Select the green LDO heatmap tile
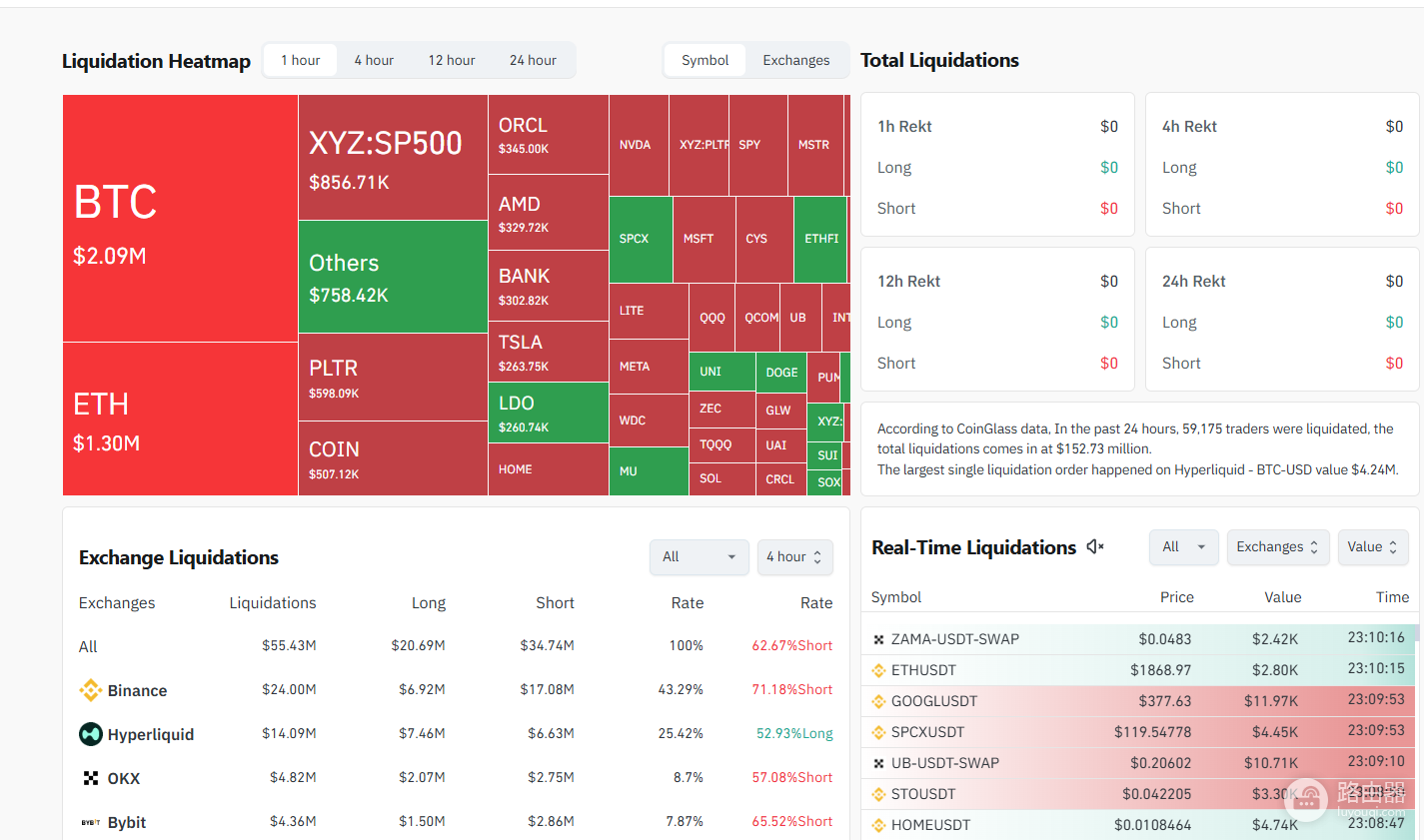 pyautogui.click(x=549, y=413)
